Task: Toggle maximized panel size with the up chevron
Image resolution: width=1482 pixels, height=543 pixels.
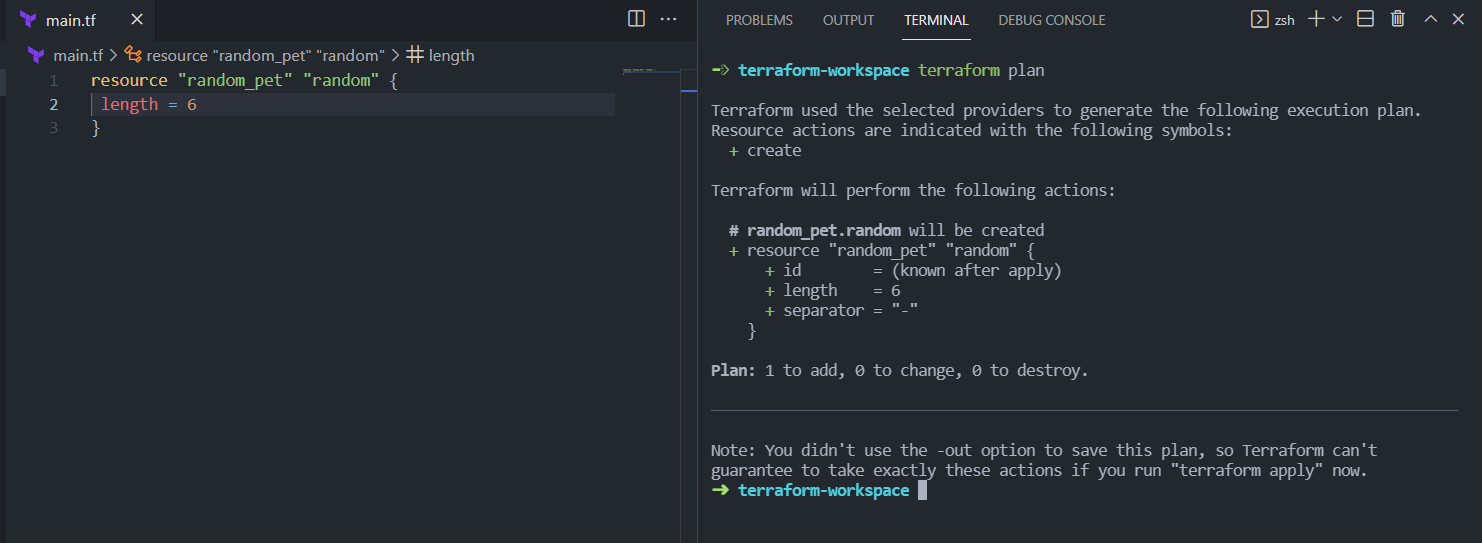Action: pyautogui.click(x=1430, y=19)
